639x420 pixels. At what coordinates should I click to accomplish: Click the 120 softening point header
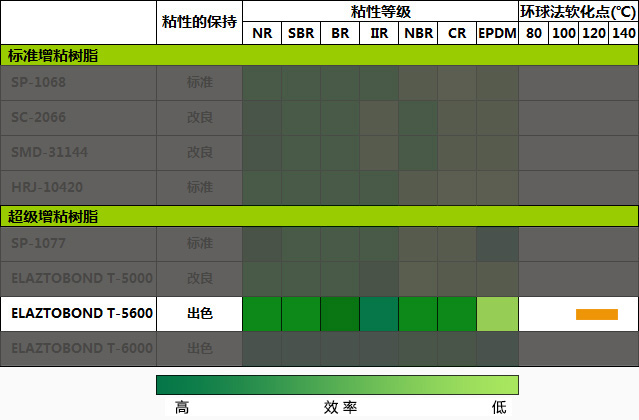click(594, 33)
